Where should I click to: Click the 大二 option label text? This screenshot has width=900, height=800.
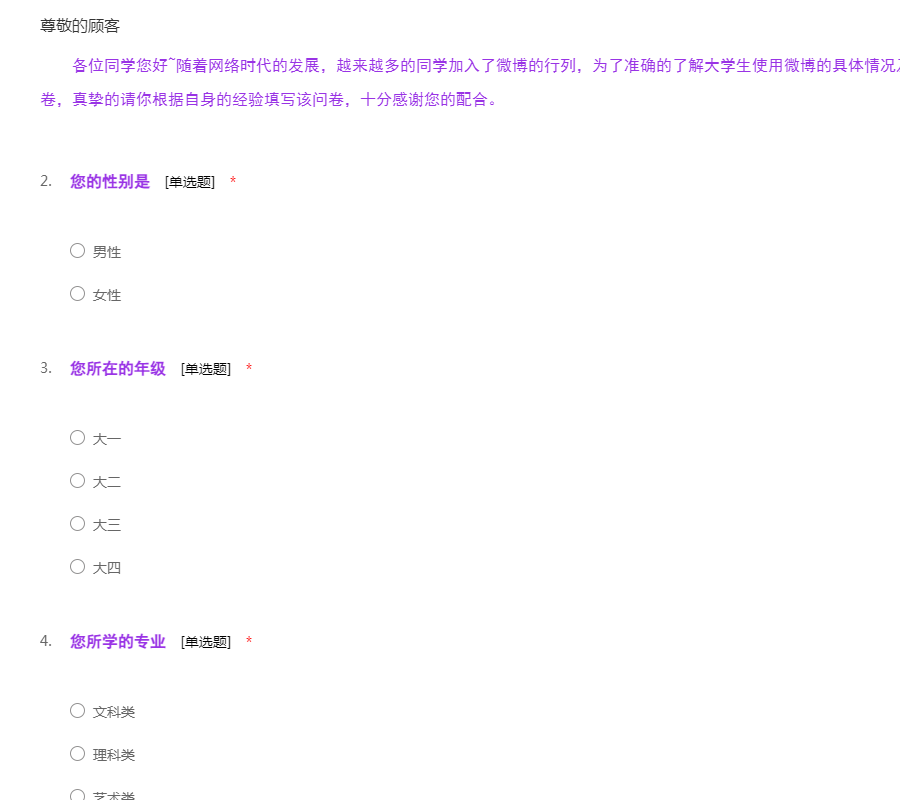tap(107, 482)
